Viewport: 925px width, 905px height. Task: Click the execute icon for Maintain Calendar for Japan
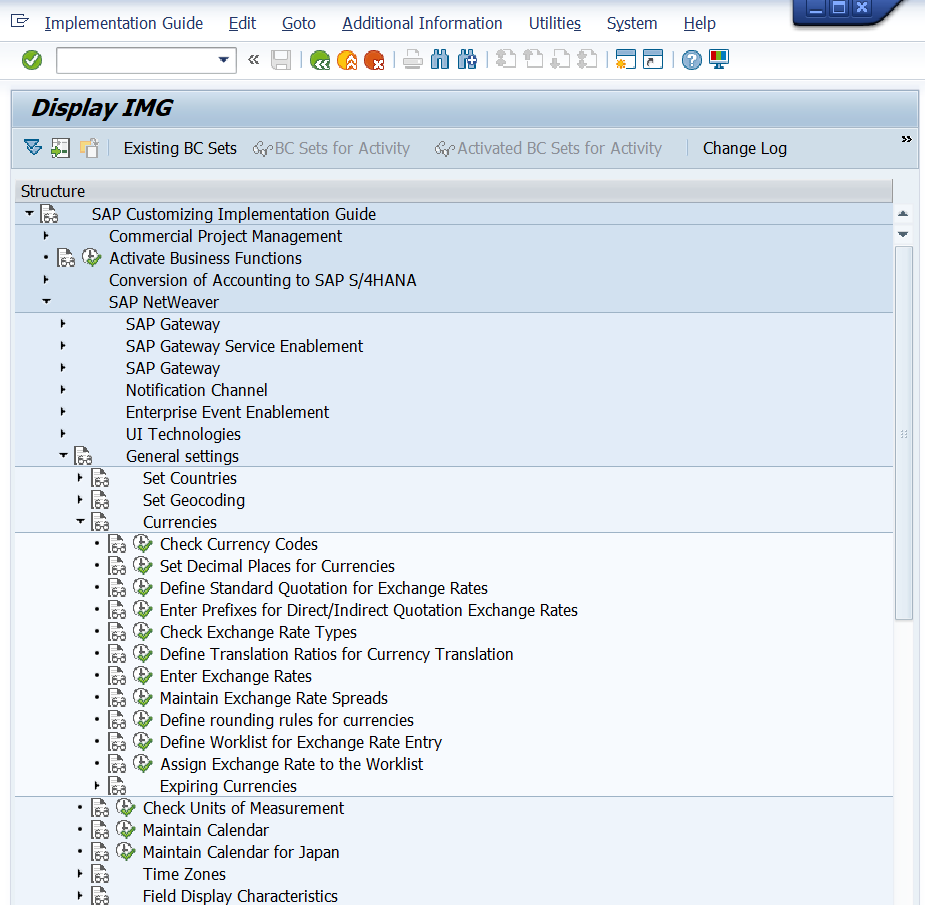pyautogui.click(x=126, y=851)
